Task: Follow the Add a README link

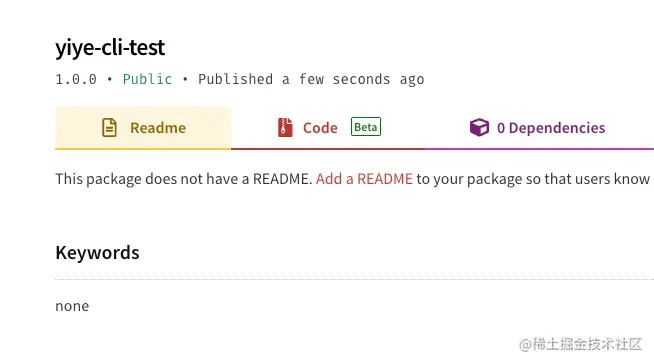Action: tap(364, 179)
